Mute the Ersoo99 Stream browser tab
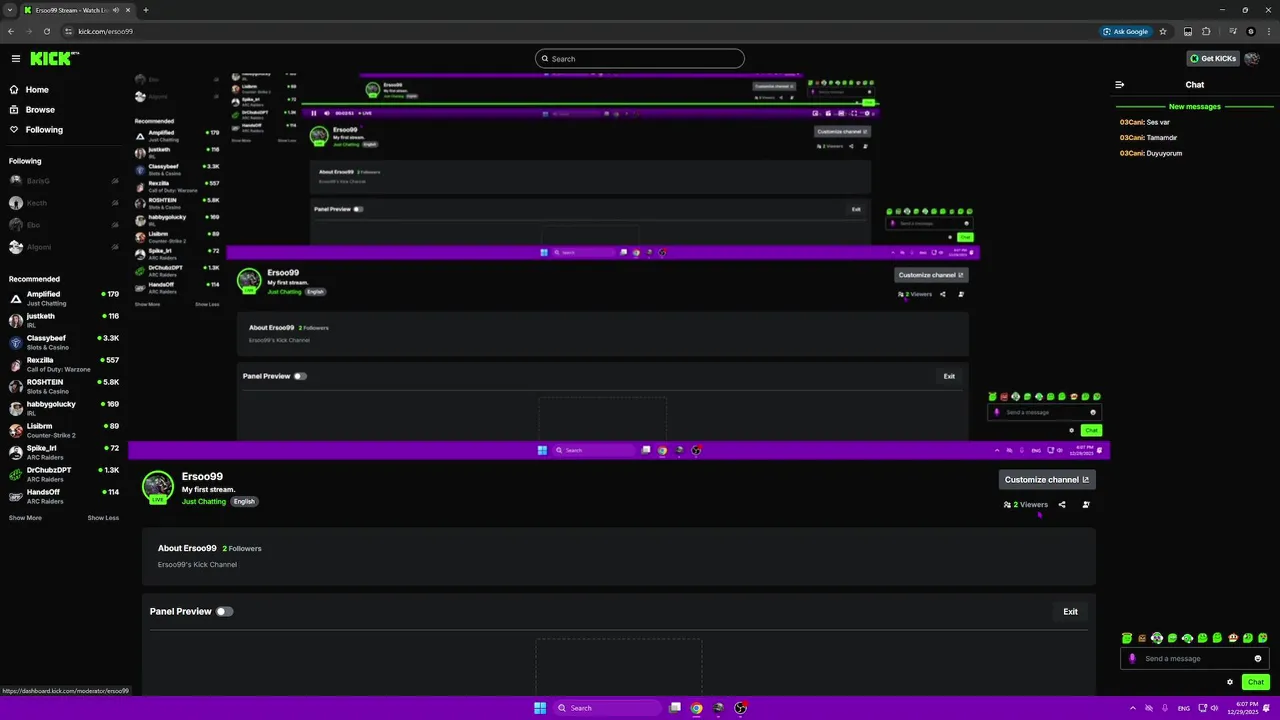 (x=116, y=10)
